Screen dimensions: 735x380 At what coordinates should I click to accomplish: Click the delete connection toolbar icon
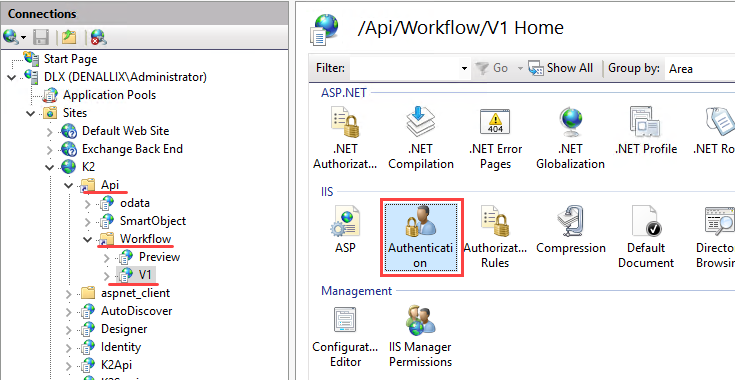pyautogui.click(x=99, y=37)
